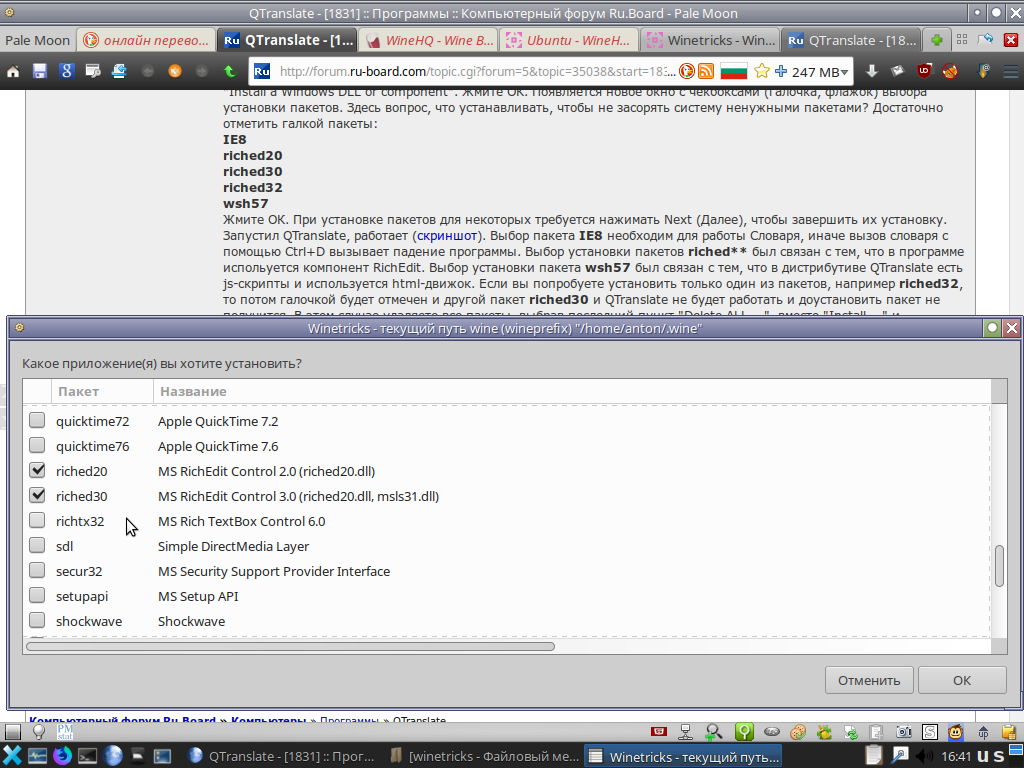
Task: Tick the shockwave package checkbox
Action: tap(37, 620)
